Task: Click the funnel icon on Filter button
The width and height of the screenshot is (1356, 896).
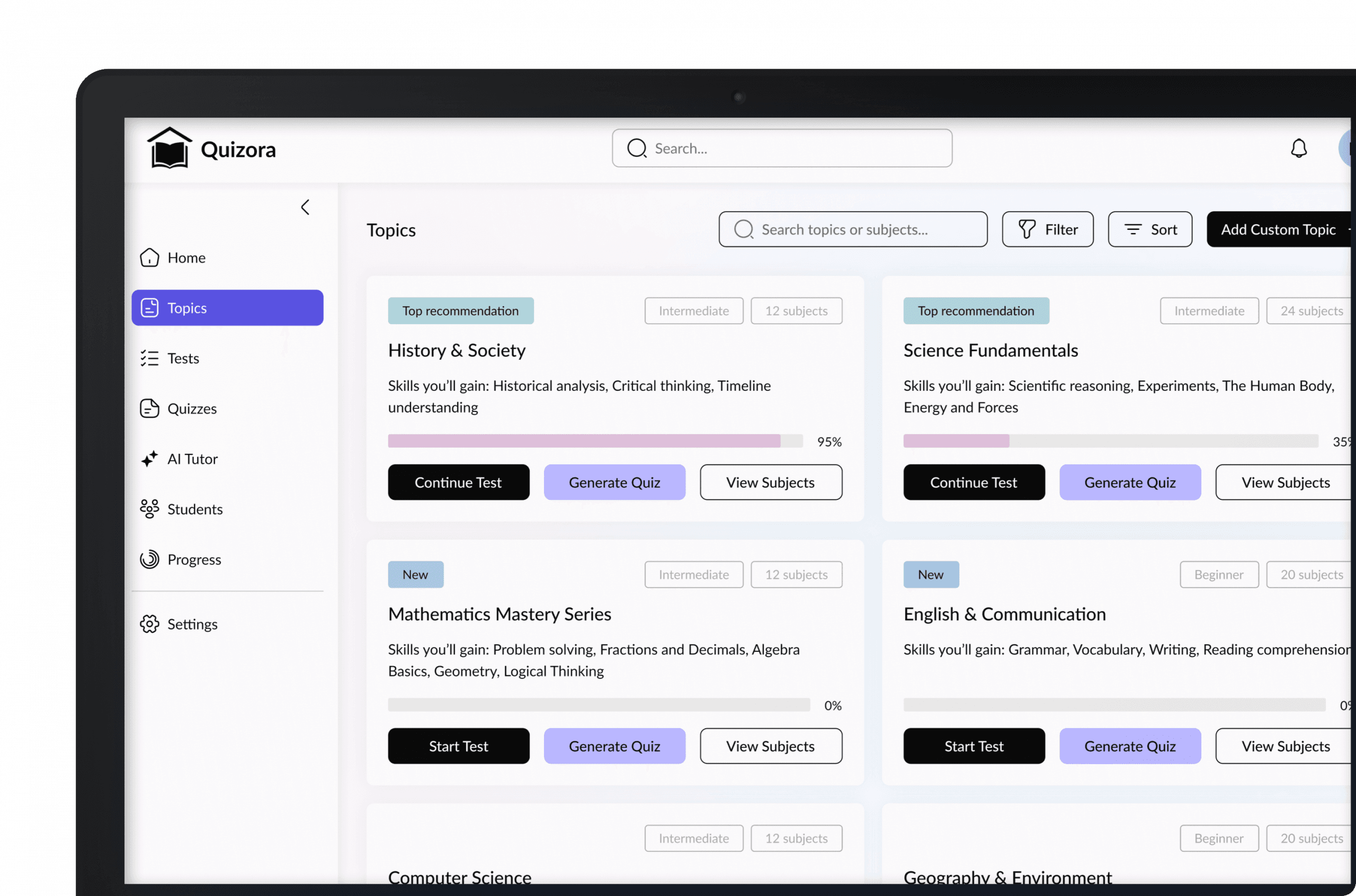Action: pyautogui.click(x=1027, y=229)
